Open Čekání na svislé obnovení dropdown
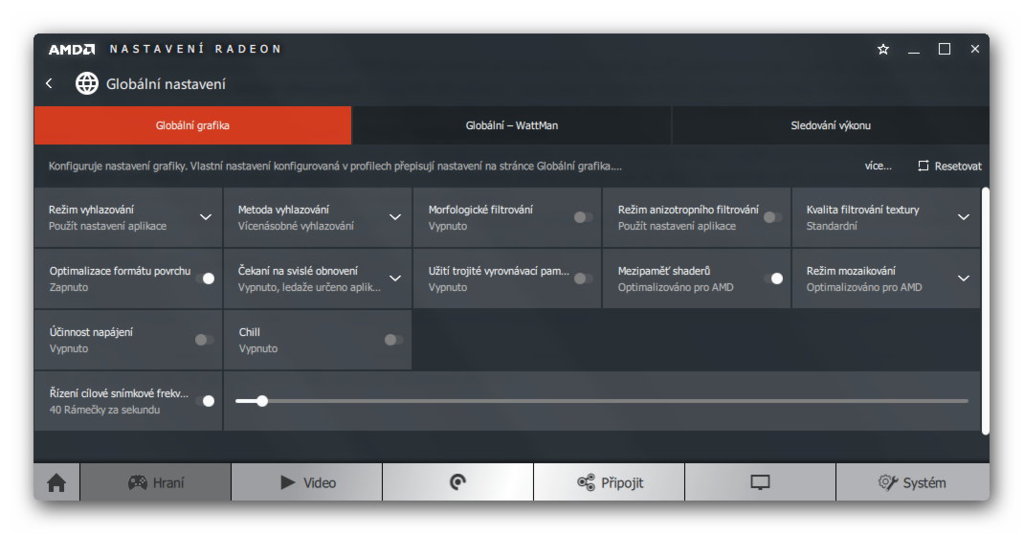The image size is (1024, 535). pos(395,278)
